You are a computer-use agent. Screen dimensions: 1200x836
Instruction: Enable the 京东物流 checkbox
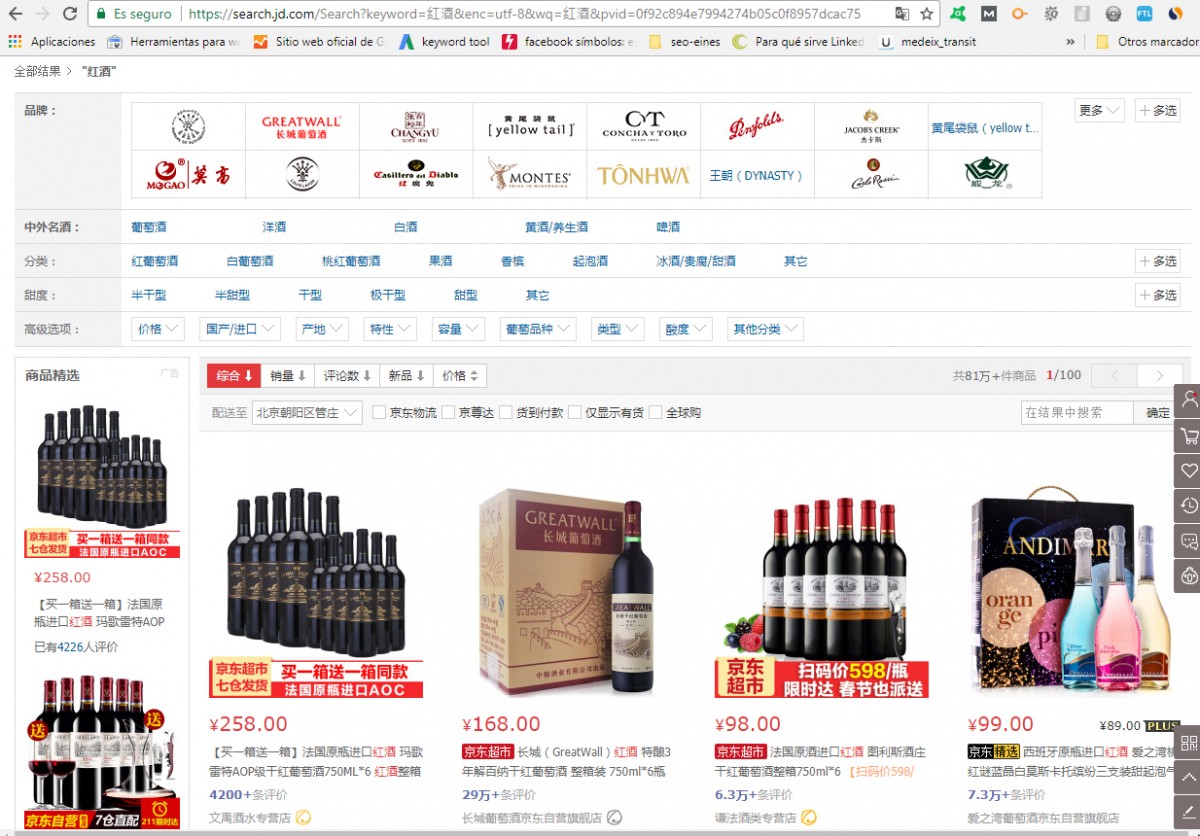click(x=380, y=412)
